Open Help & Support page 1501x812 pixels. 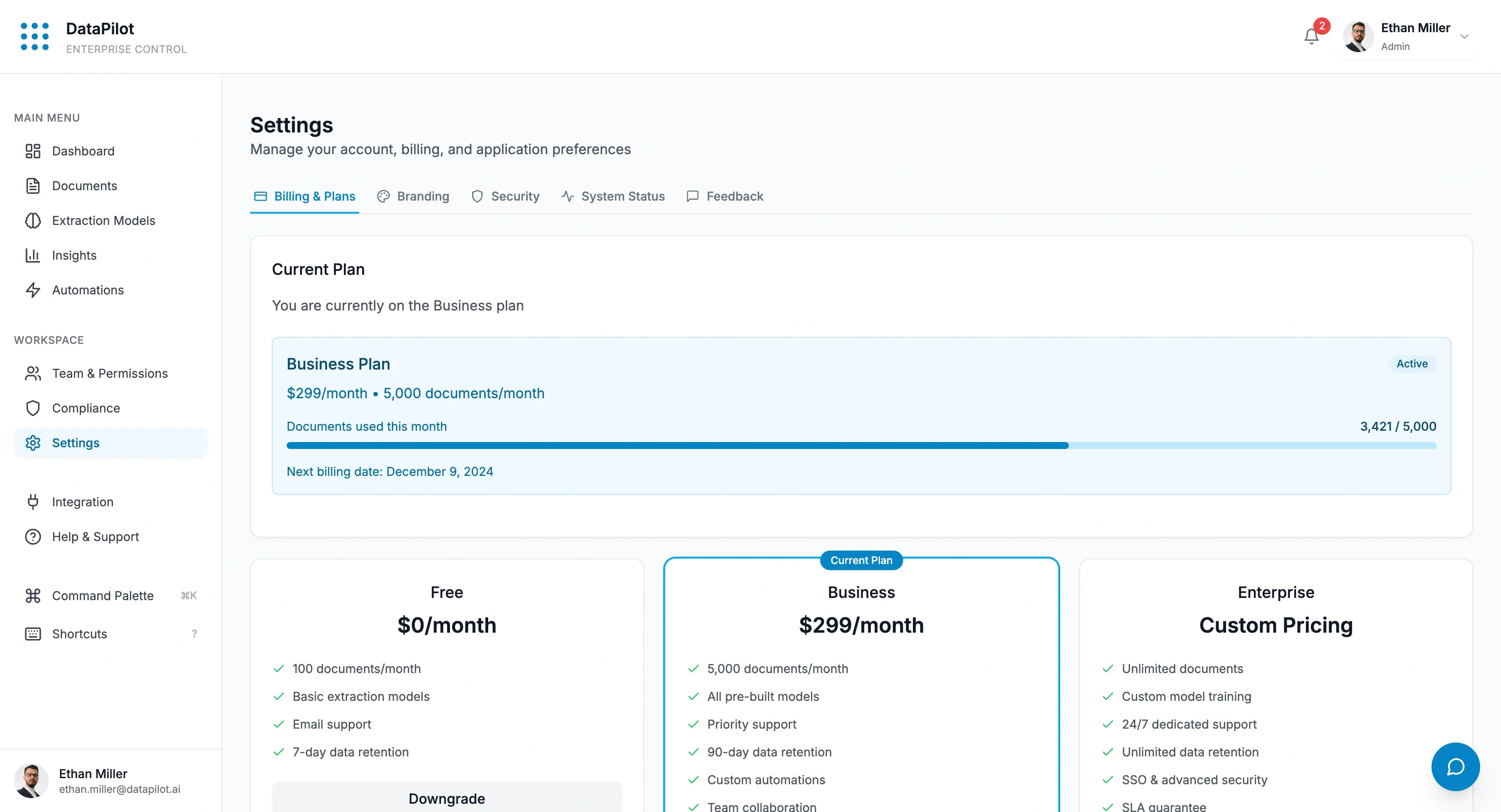pyautogui.click(x=95, y=536)
